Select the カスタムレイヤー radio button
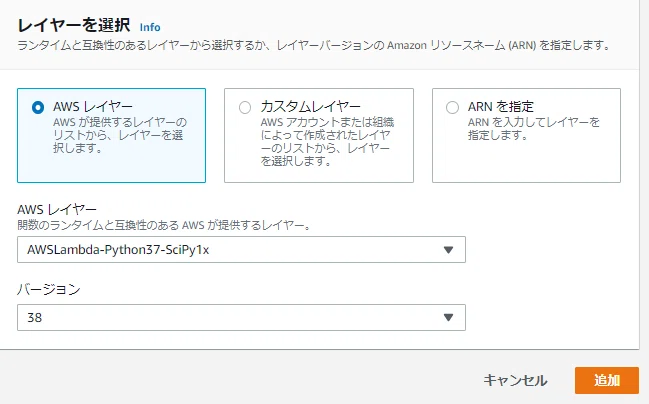This screenshot has height=404, width=649. point(245,108)
